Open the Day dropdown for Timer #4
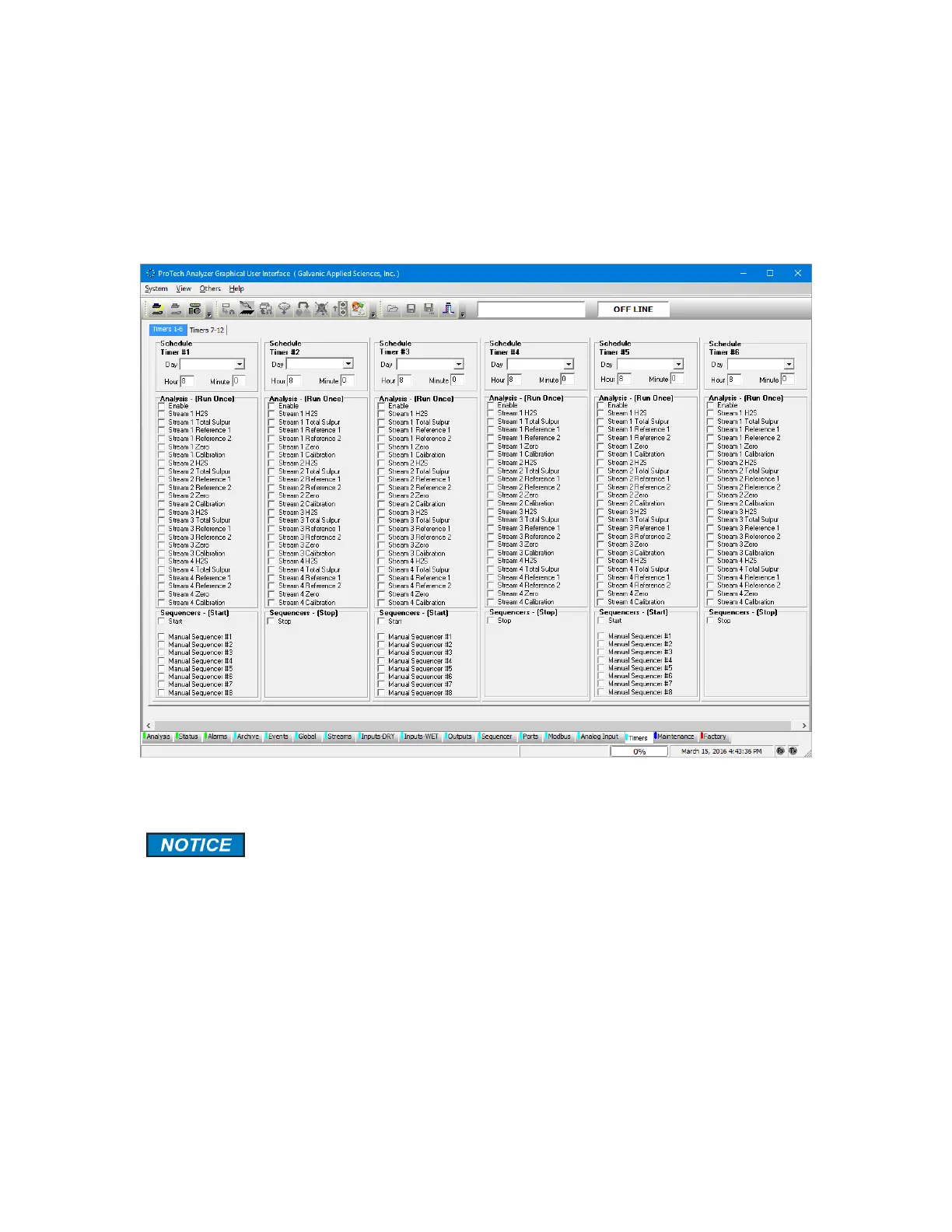 pyautogui.click(x=569, y=364)
